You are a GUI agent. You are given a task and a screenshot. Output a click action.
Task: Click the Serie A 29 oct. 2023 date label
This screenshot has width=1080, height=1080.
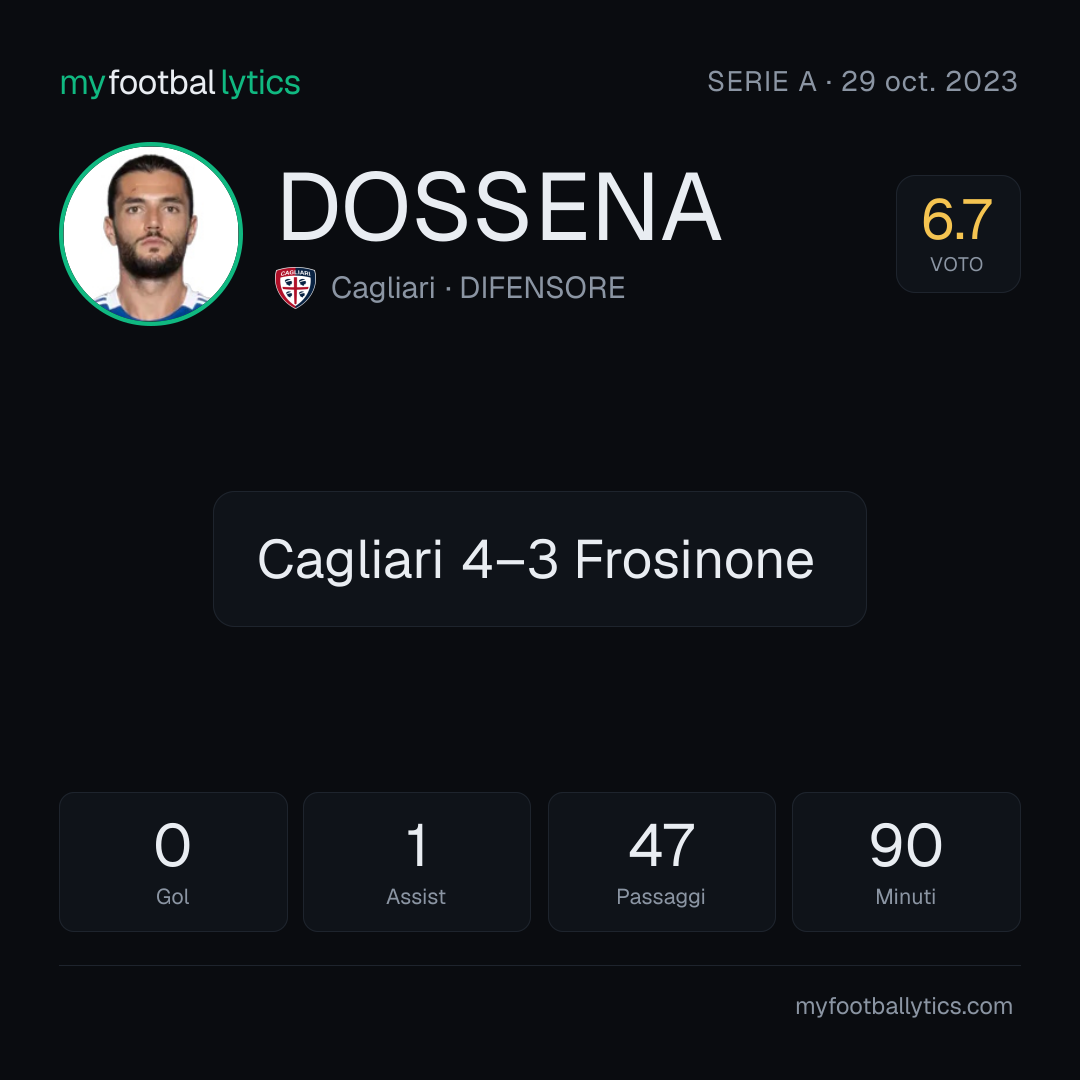862,81
